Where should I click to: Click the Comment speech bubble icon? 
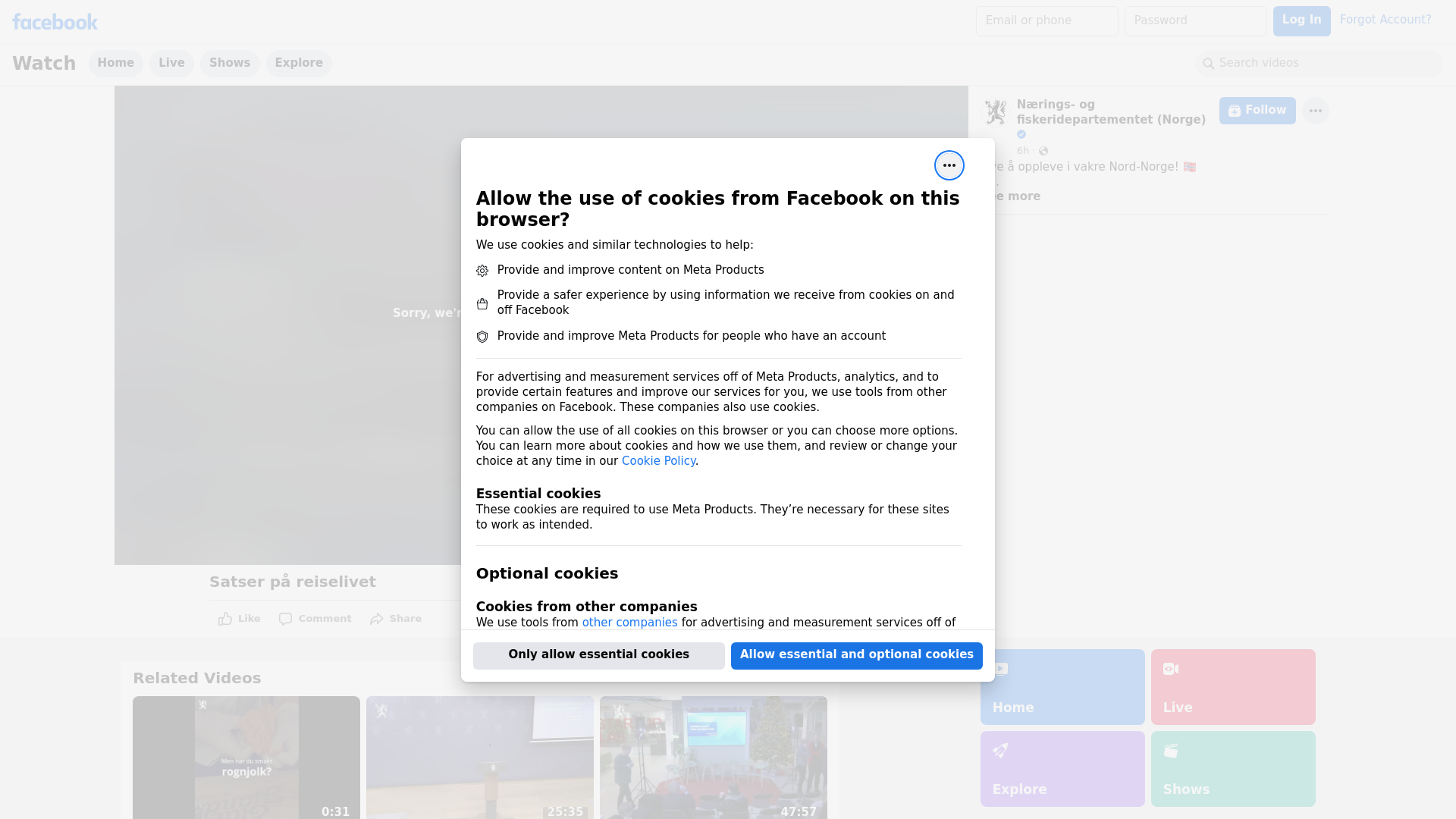pyautogui.click(x=285, y=619)
